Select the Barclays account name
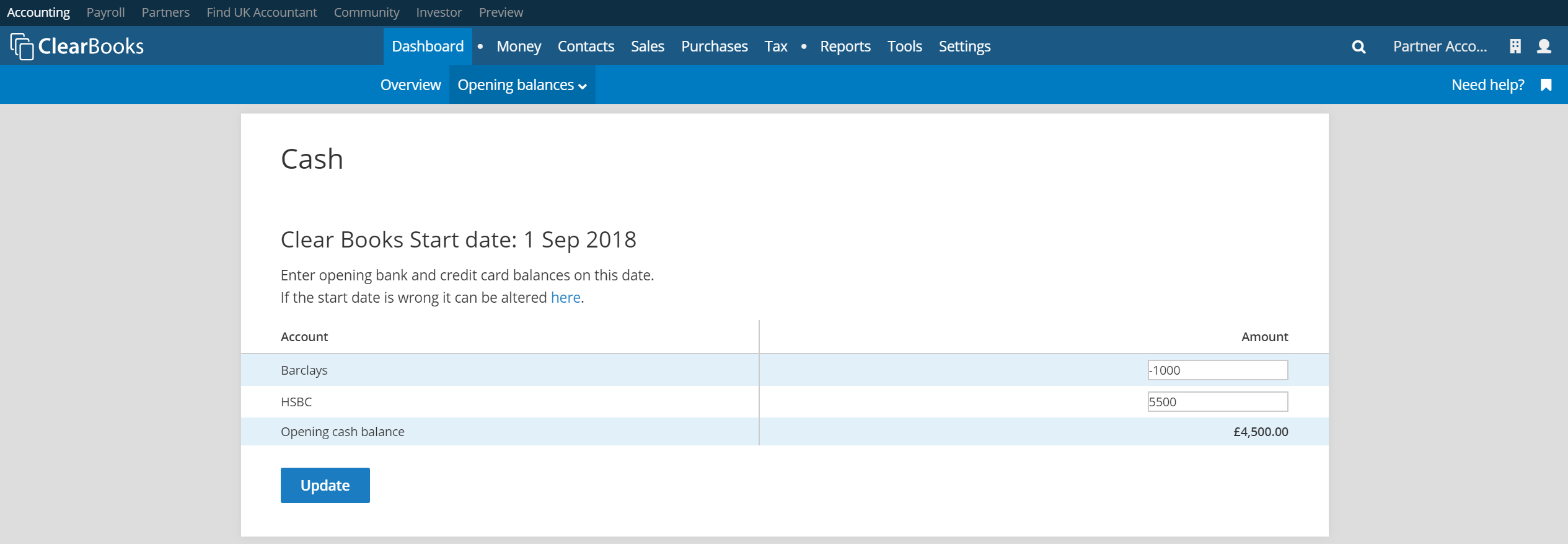1568x544 pixels. pyautogui.click(x=304, y=370)
